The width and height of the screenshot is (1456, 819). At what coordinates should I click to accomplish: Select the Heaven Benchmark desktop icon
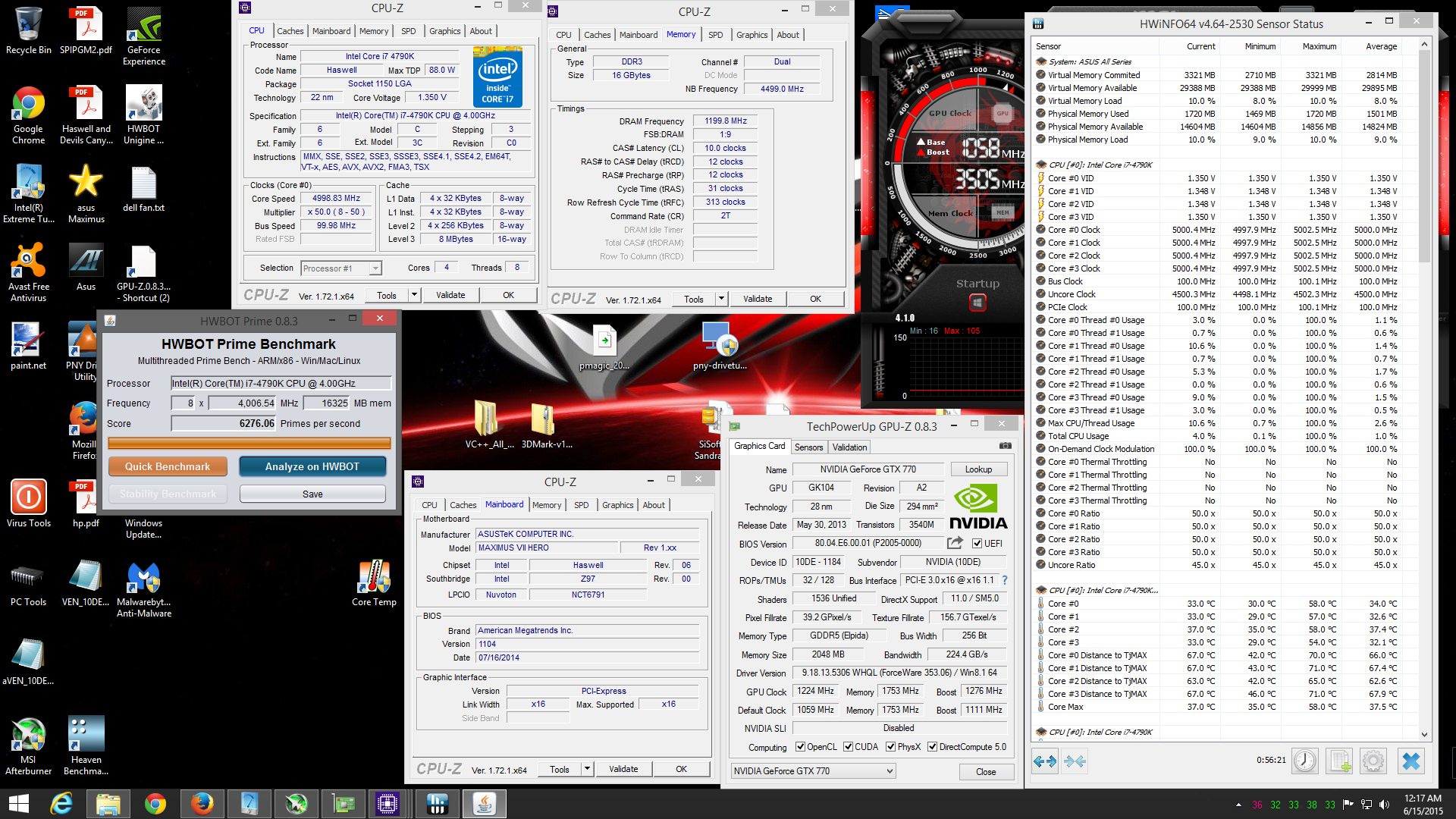(86, 746)
